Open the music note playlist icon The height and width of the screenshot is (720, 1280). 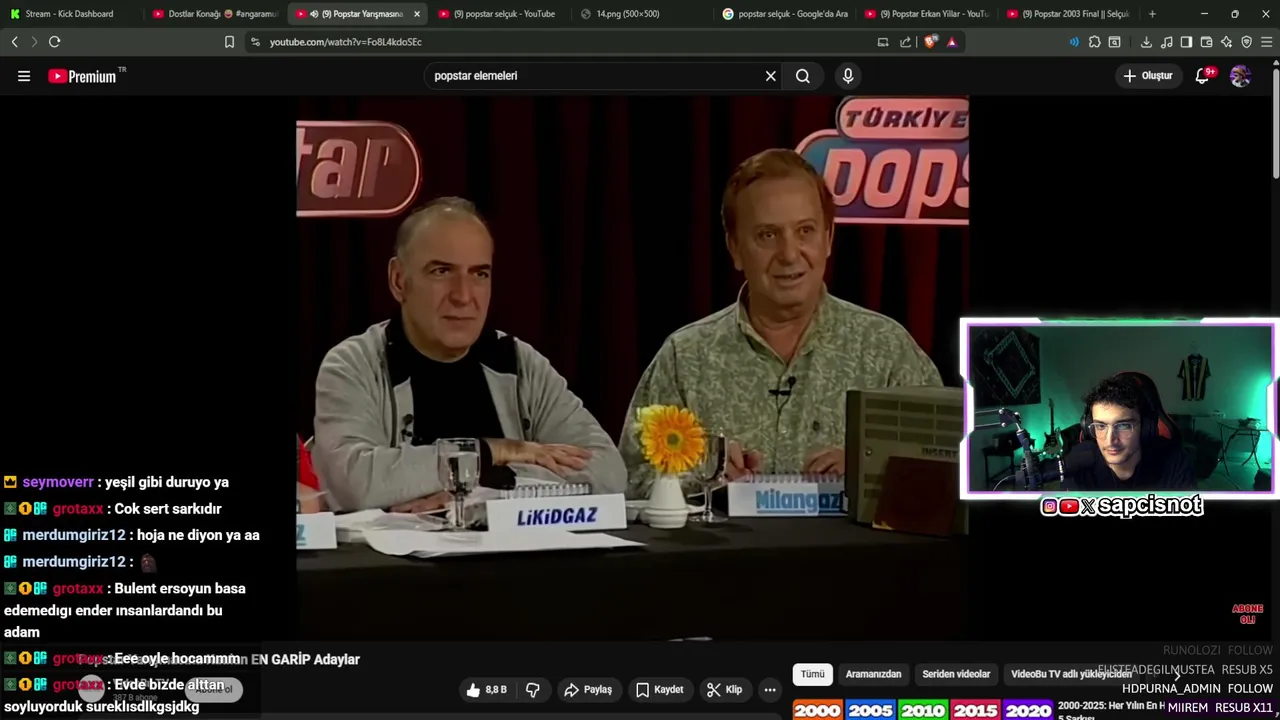point(1167,42)
